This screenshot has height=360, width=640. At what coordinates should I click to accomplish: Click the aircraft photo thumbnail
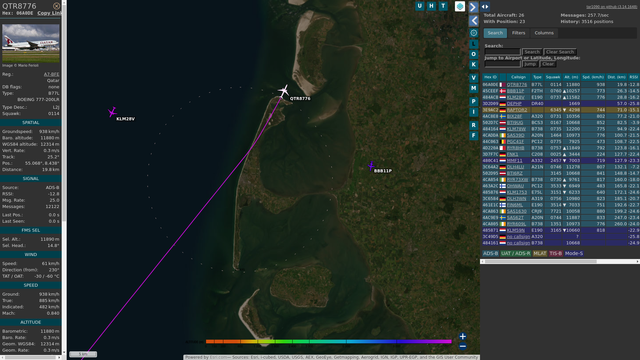coord(31,43)
